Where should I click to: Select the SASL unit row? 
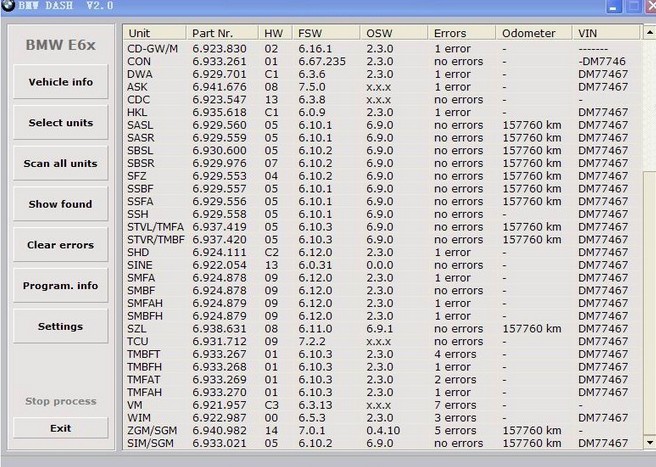[383, 125]
